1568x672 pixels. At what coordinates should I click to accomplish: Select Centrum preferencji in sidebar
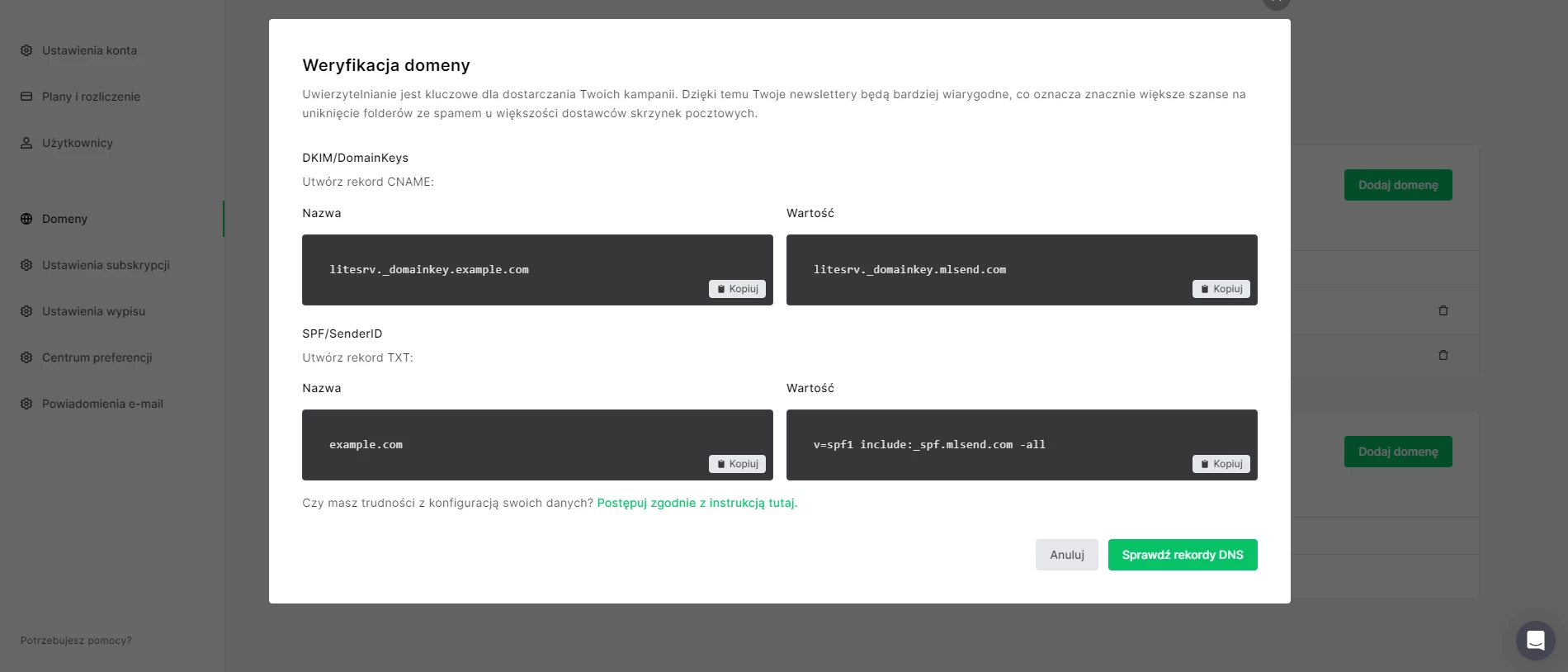click(x=97, y=357)
